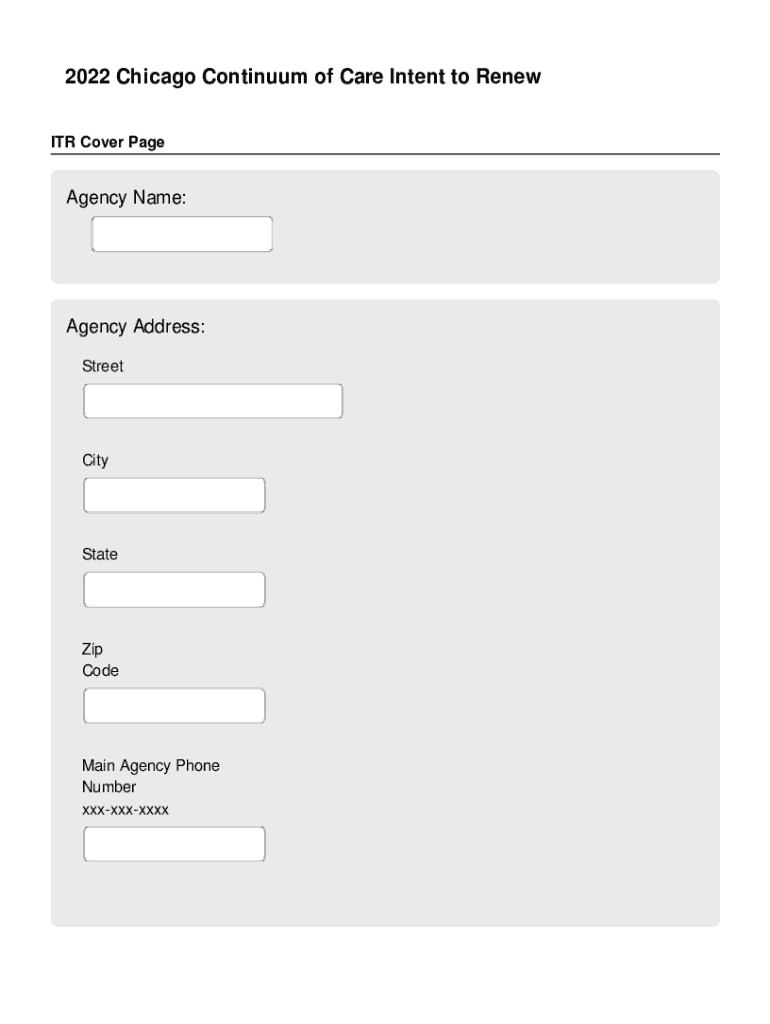
Task: Click the 'Zip' label text
Action: (x=92, y=650)
